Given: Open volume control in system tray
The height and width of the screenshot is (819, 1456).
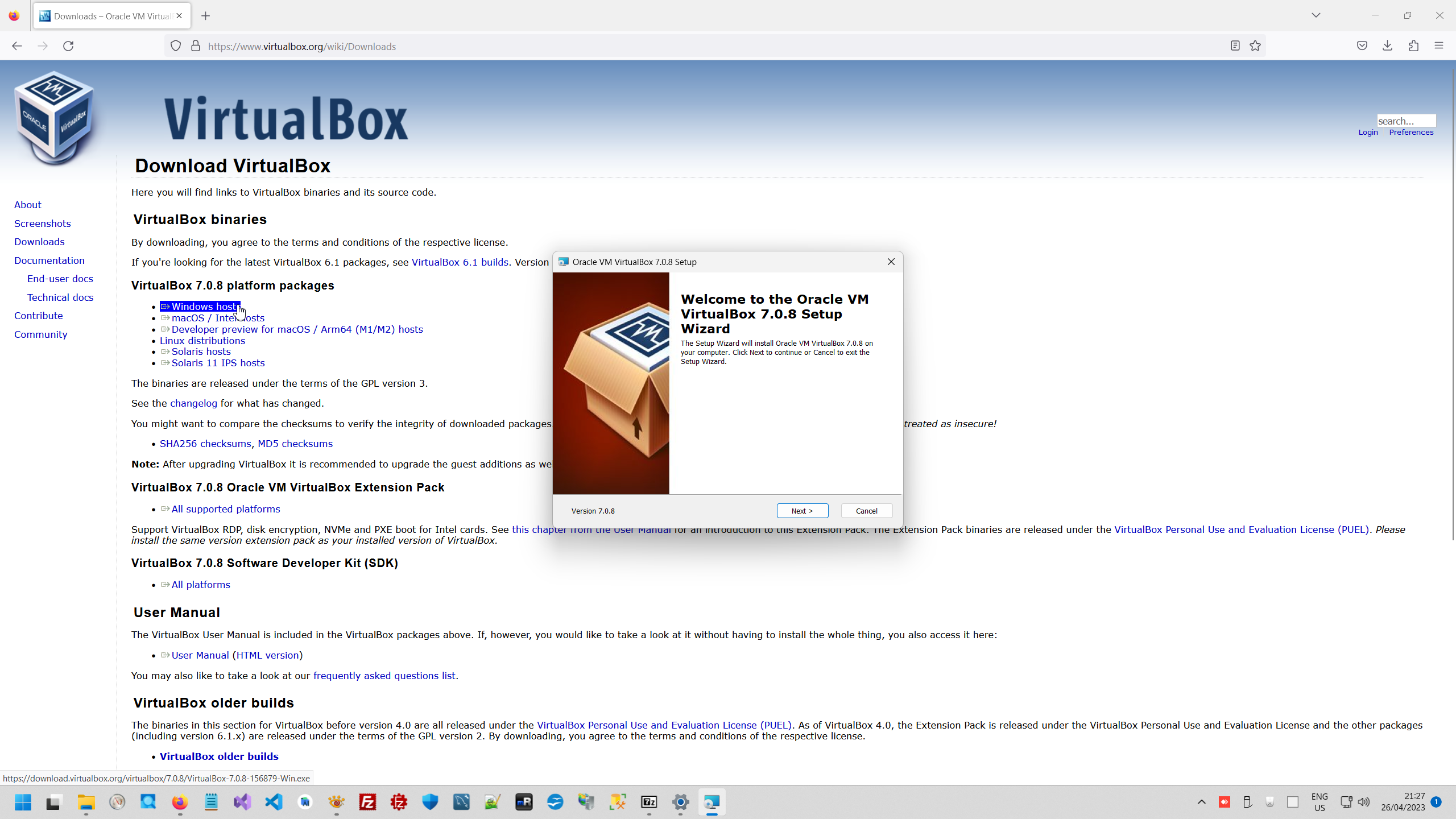Looking at the screenshot, I should click(1363, 802).
